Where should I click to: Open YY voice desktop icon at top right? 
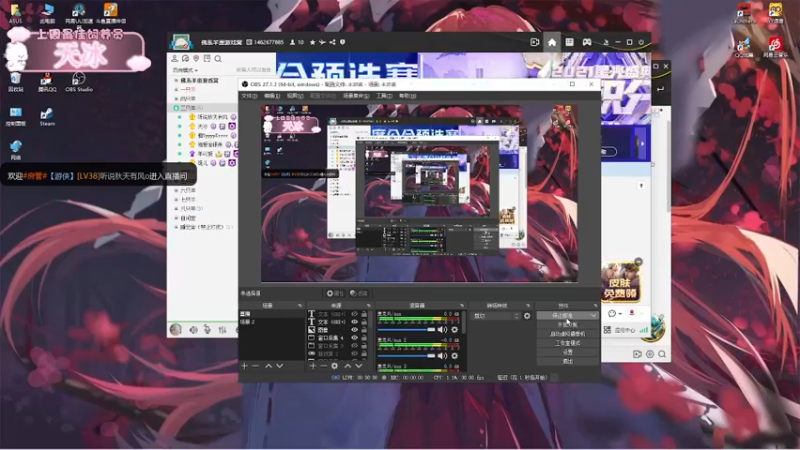pos(775,13)
